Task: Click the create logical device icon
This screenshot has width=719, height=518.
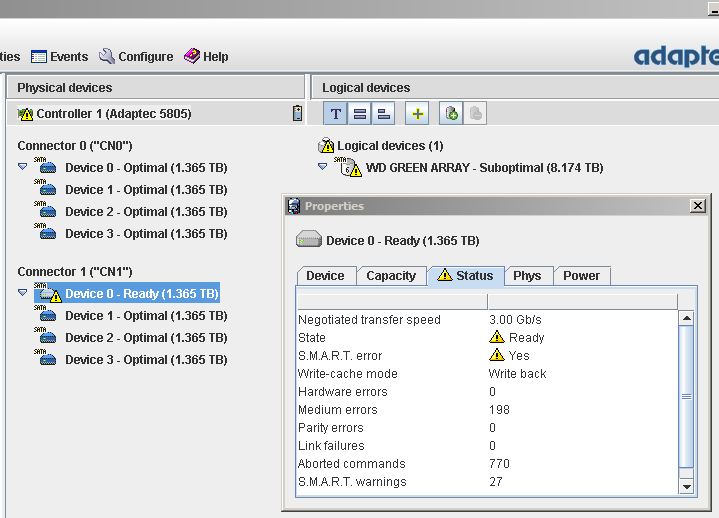Action: pos(452,114)
